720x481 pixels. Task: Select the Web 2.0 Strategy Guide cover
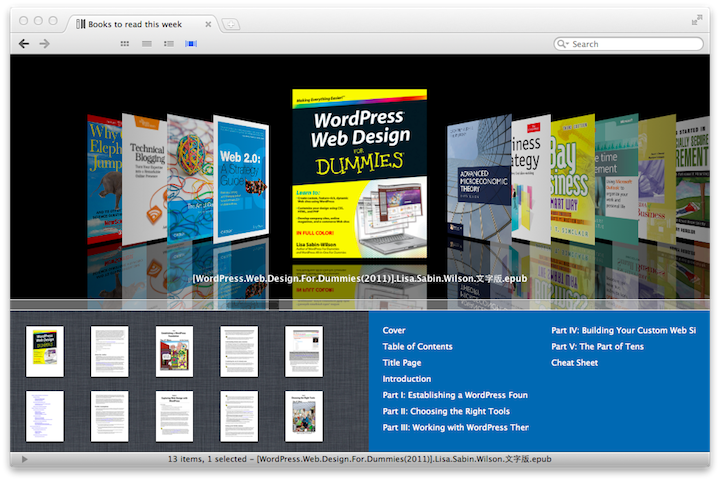pyautogui.click(x=241, y=179)
